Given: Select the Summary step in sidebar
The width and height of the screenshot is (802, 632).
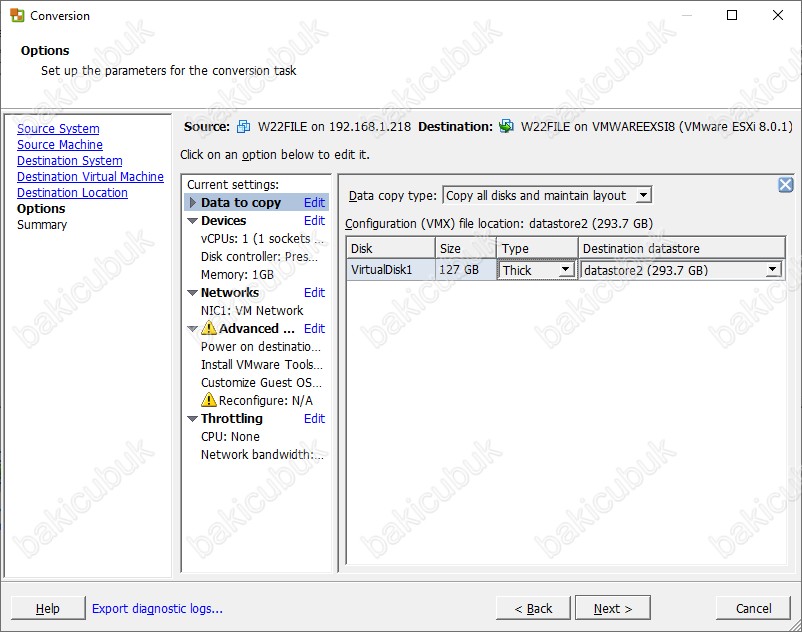Looking at the screenshot, I should 42,224.
